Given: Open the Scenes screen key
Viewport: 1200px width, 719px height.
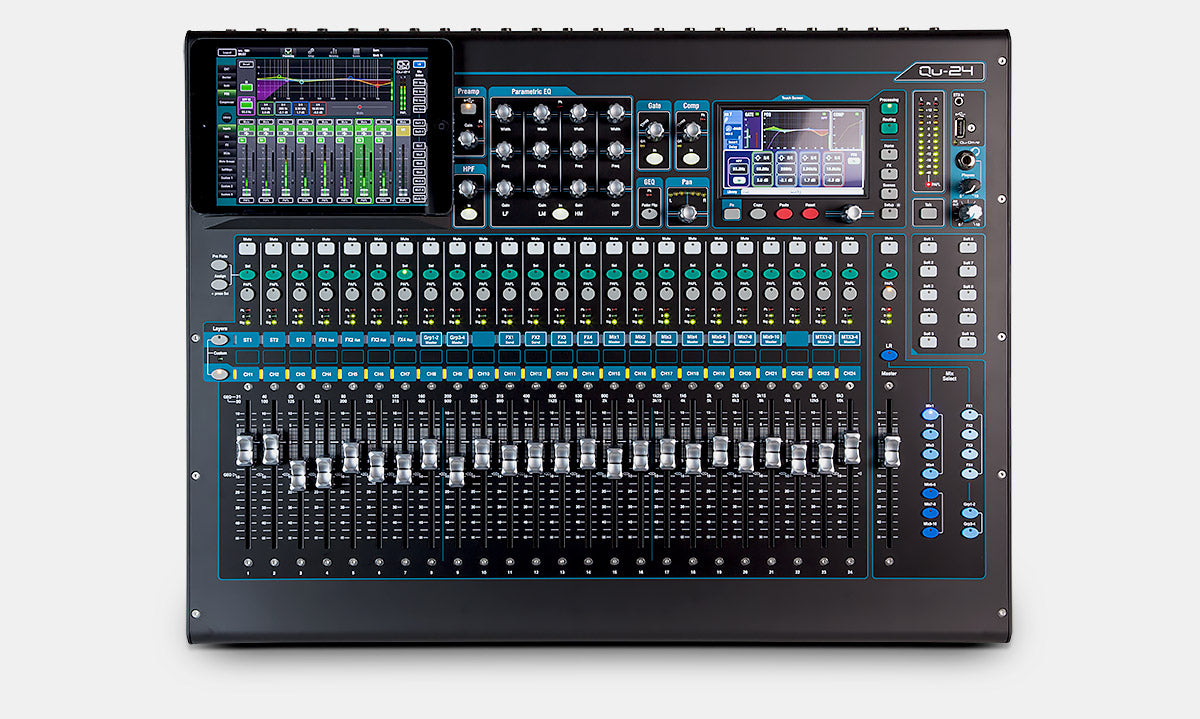Looking at the screenshot, I should tap(889, 192).
